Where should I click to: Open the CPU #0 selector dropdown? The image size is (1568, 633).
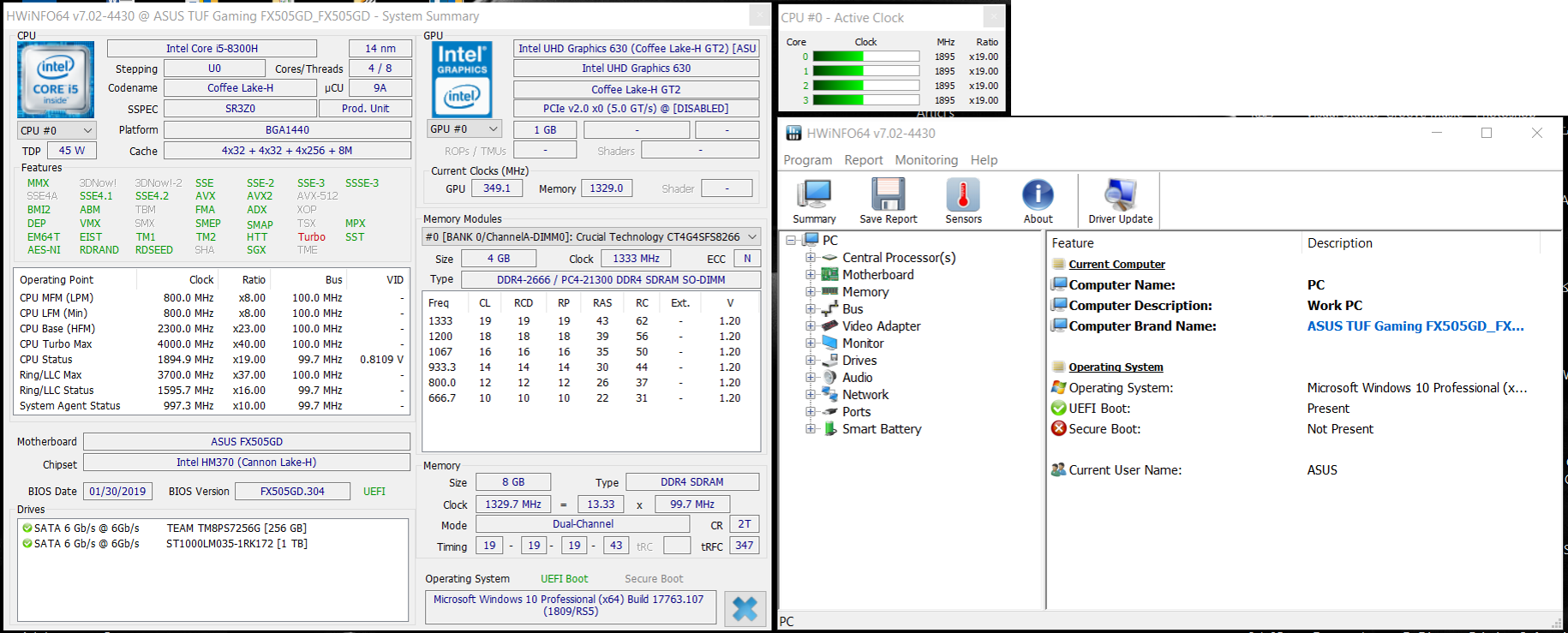pyautogui.click(x=57, y=130)
